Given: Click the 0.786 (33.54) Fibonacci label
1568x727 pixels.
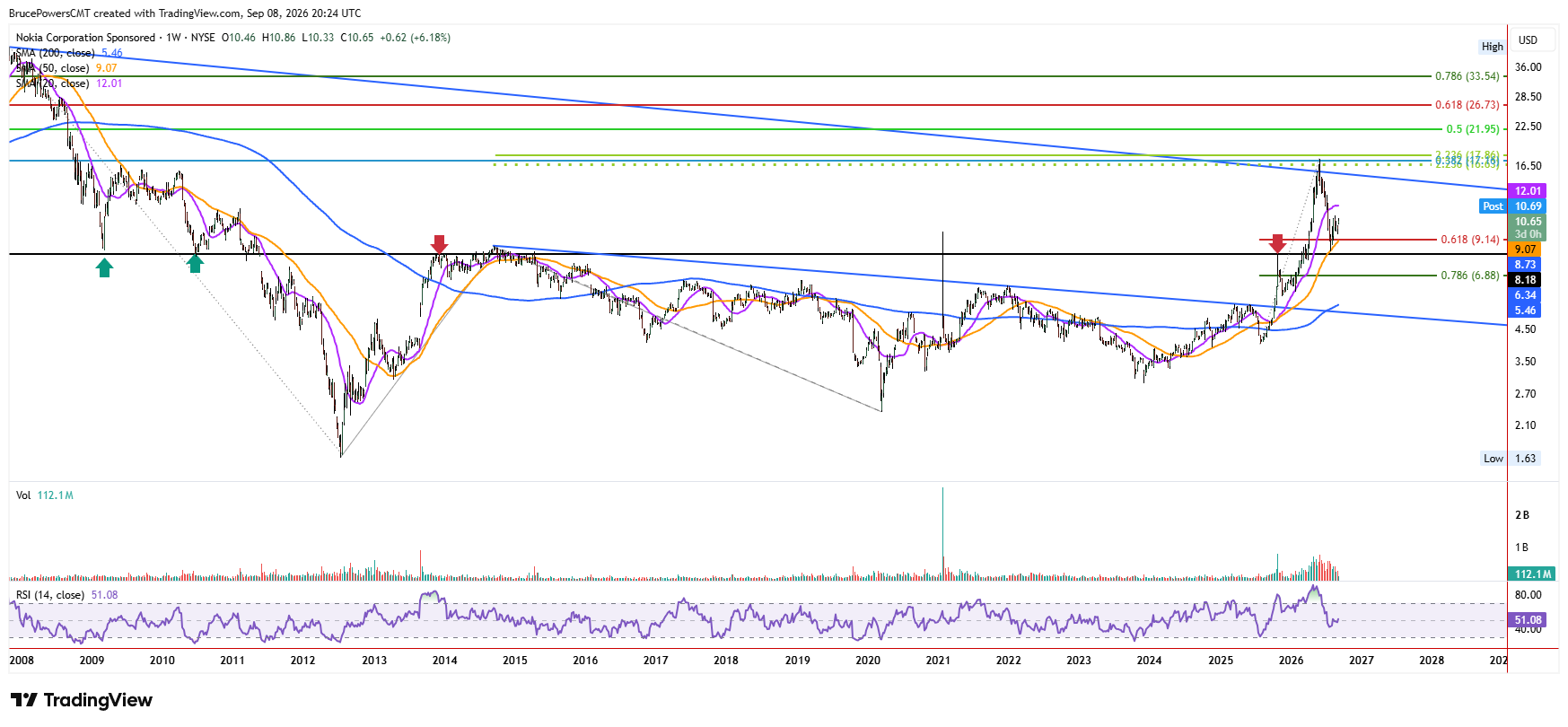Looking at the screenshot, I should click(1467, 76).
